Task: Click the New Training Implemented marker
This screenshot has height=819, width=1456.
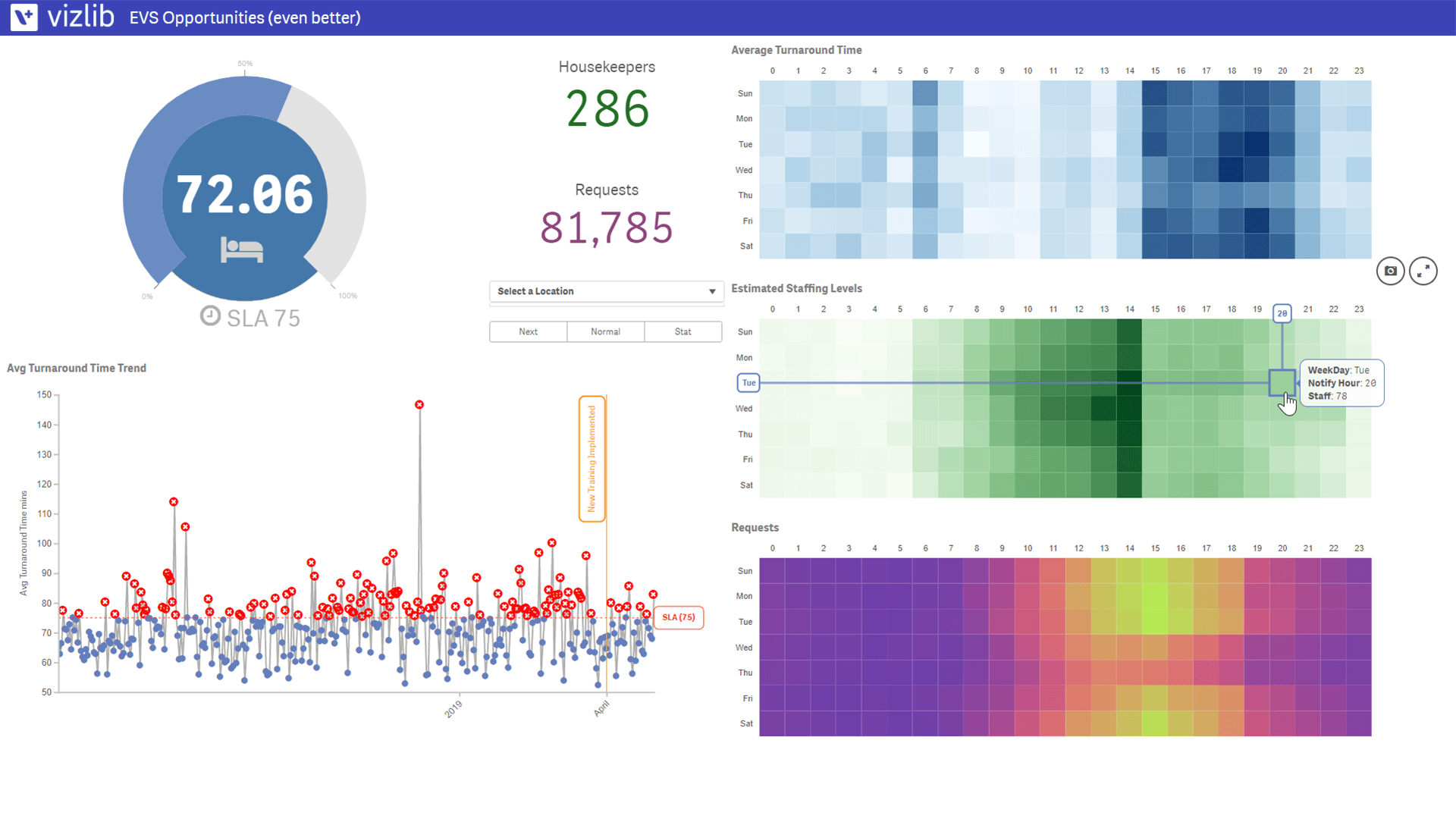Action: tap(592, 459)
